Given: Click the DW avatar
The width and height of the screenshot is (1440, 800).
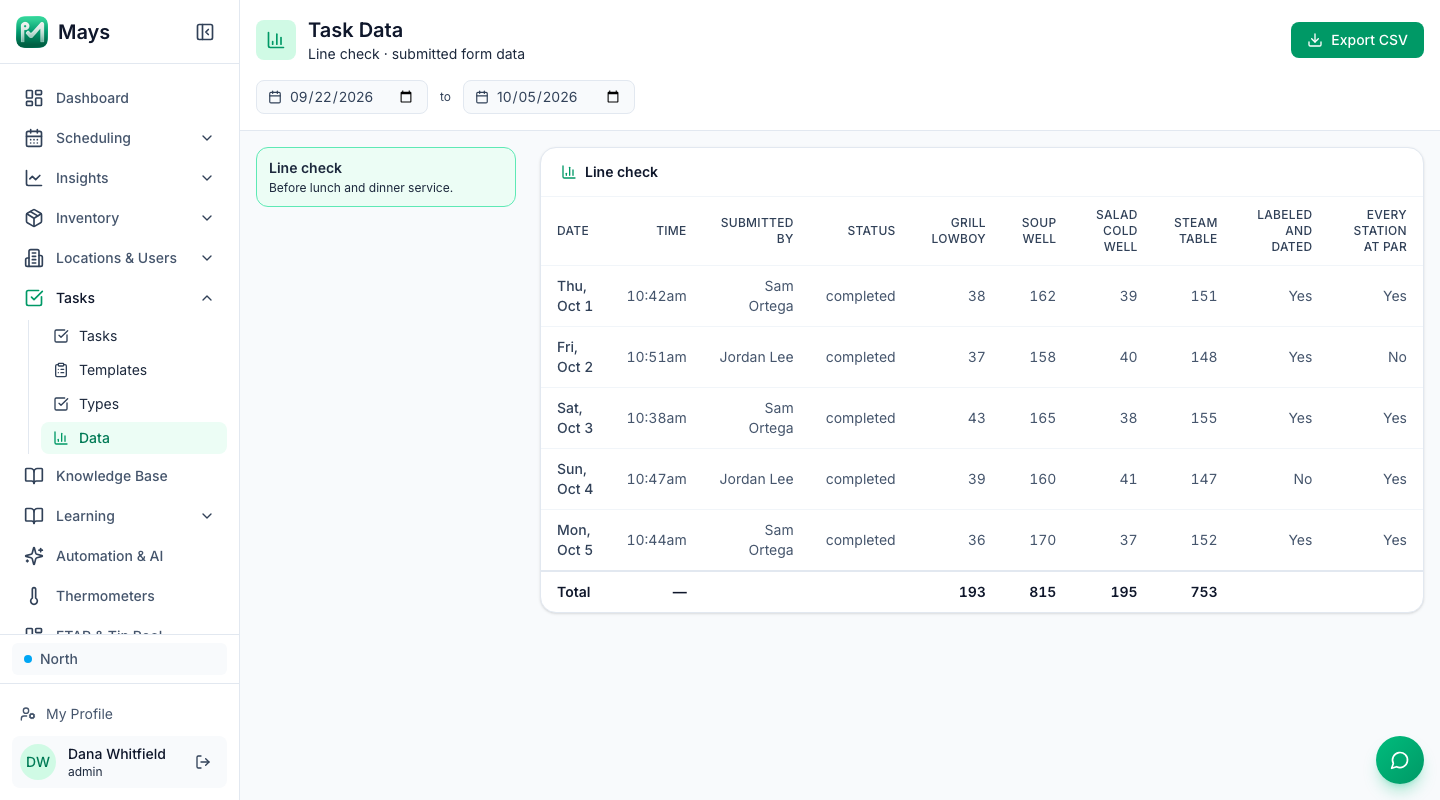Looking at the screenshot, I should coord(38,762).
